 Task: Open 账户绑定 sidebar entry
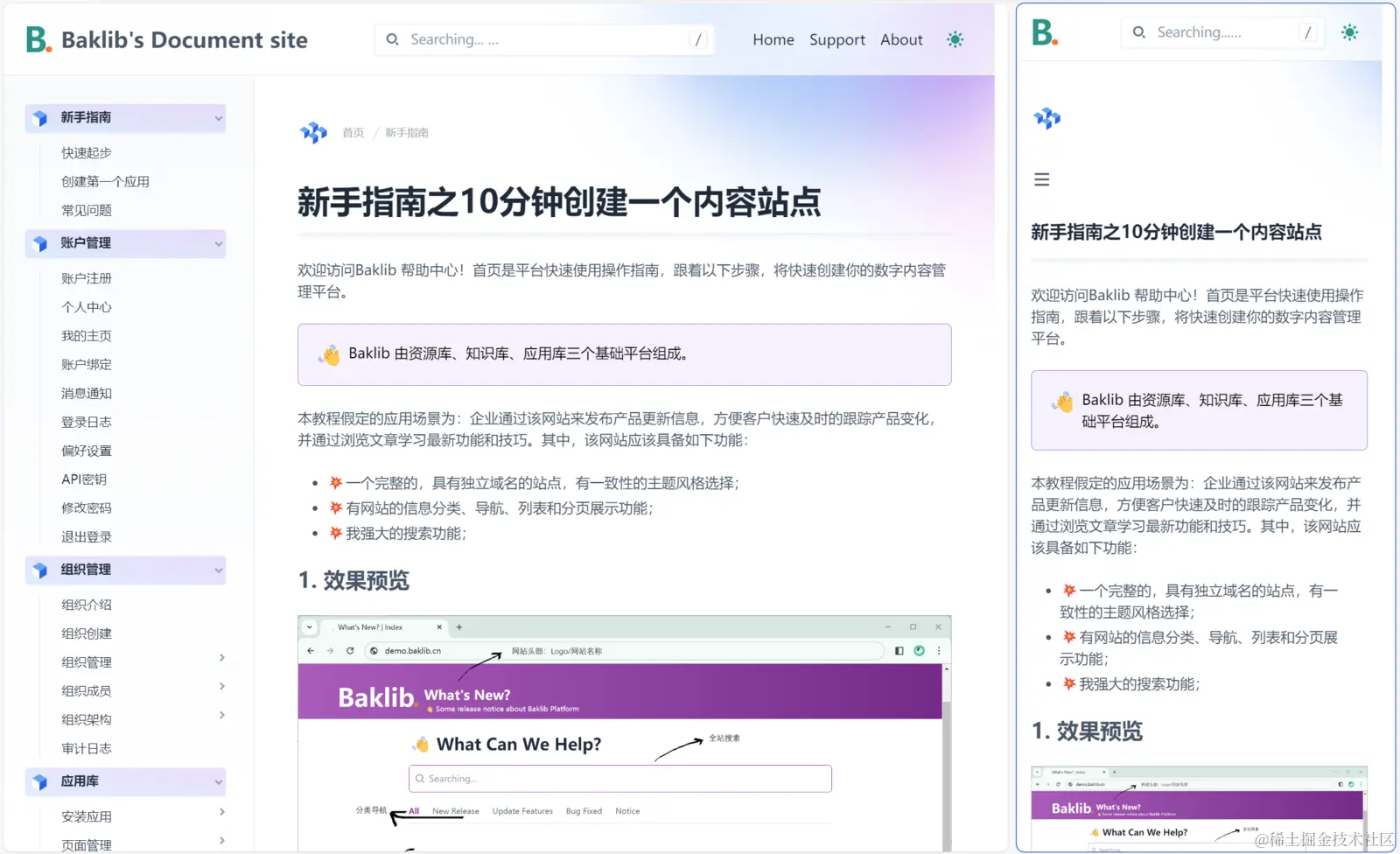tap(87, 364)
